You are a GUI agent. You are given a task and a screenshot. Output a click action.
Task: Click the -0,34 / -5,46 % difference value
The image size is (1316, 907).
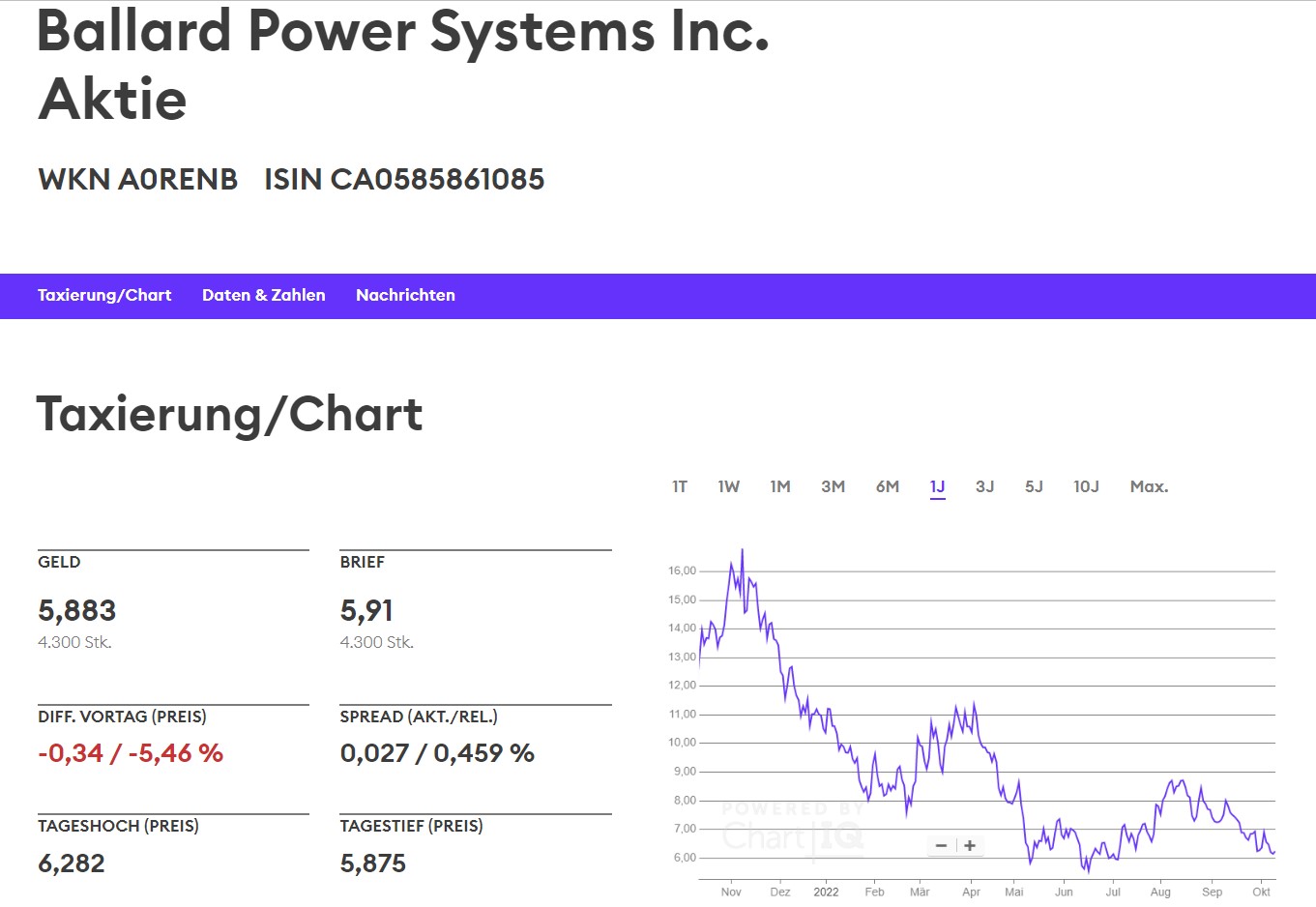pyautogui.click(x=131, y=754)
